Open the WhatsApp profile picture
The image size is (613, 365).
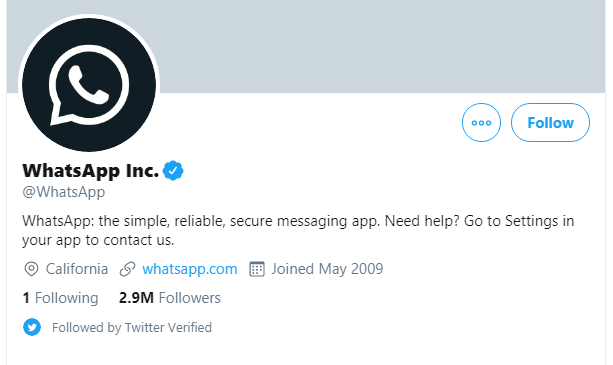[x=89, y=85]
